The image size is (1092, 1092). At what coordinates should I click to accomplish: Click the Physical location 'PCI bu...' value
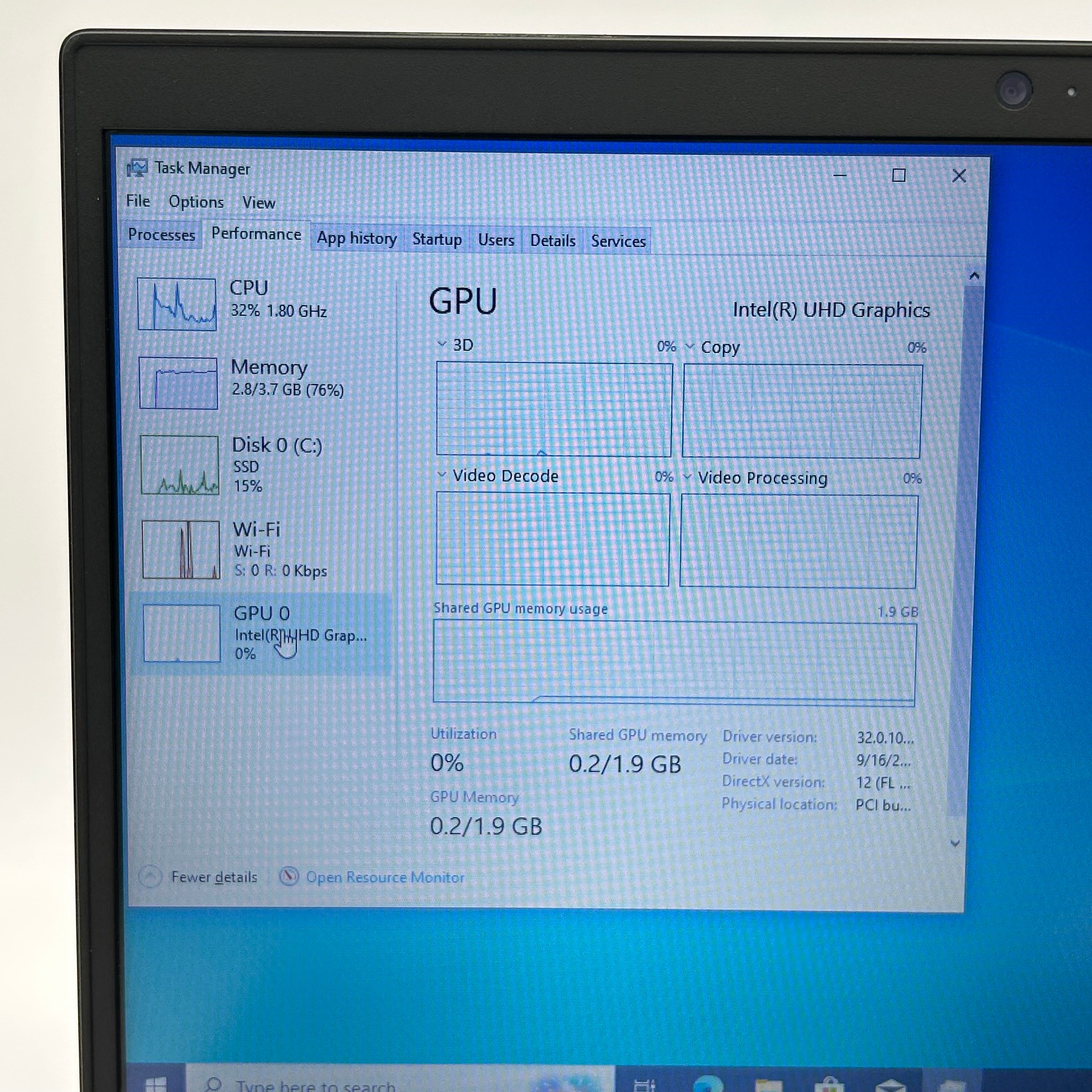pyautogui.click(x=883, y=805)
